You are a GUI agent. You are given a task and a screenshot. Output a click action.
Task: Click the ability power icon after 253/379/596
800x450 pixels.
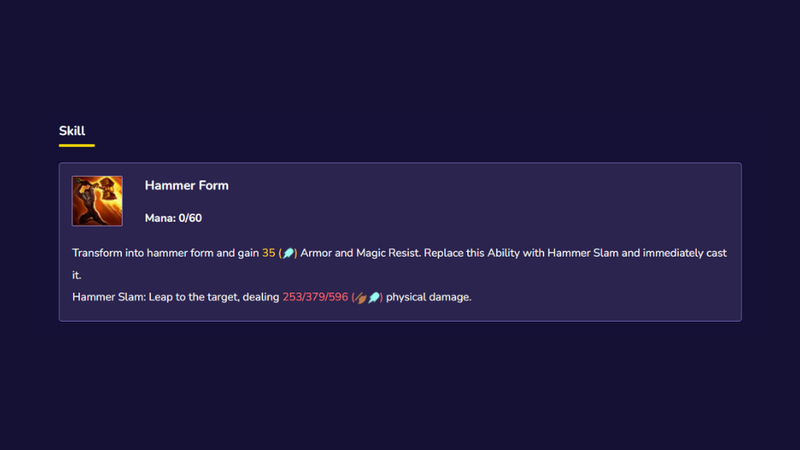374,297
